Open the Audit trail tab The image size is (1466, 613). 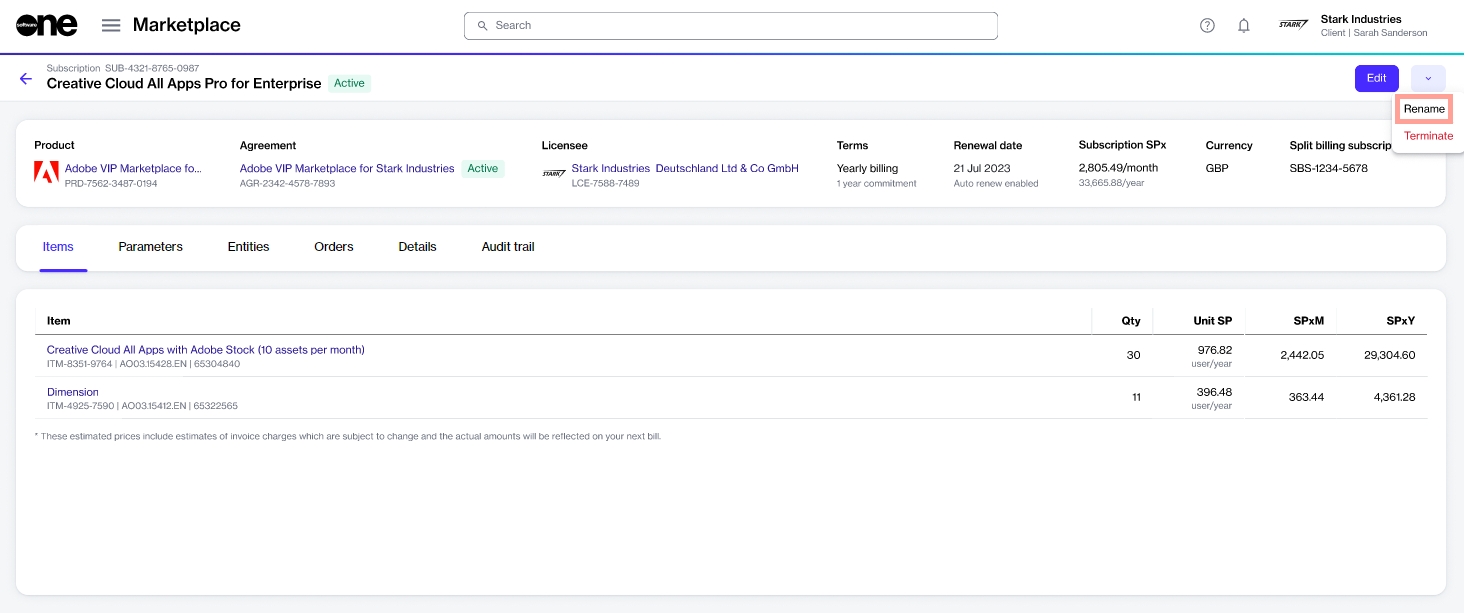click(x=508, y=247)
